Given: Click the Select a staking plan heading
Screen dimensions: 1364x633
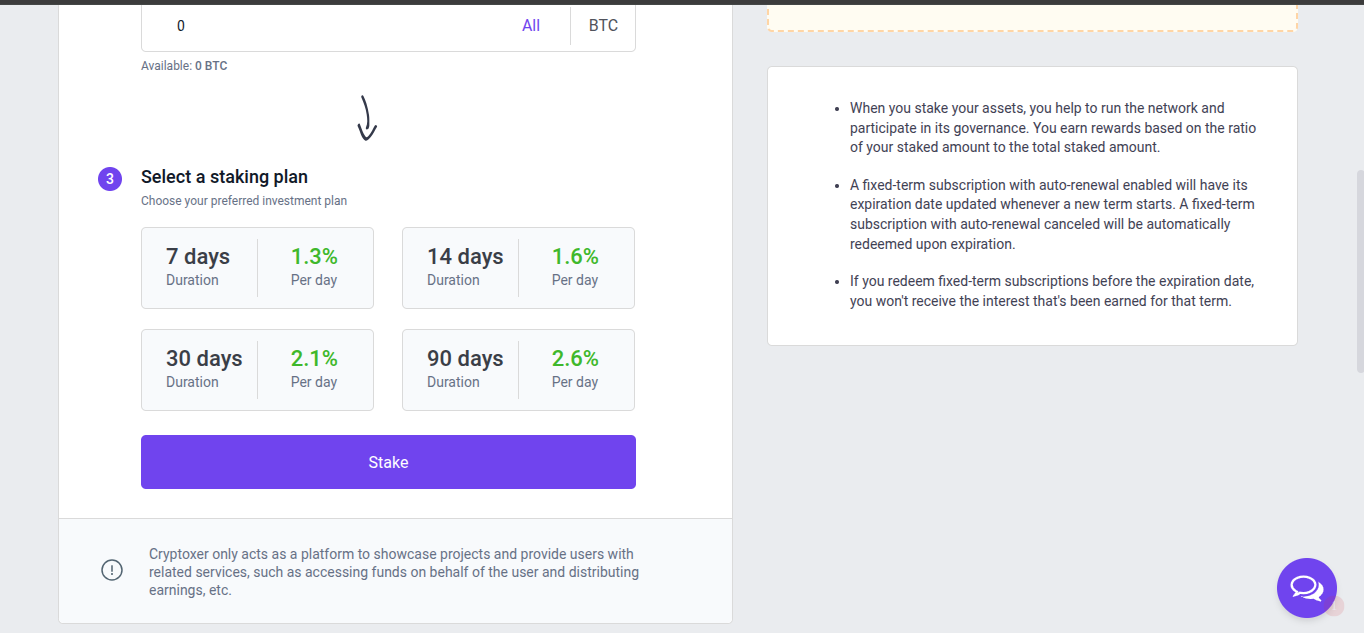Looking at the screenshot, I should [x=224, y=177].
